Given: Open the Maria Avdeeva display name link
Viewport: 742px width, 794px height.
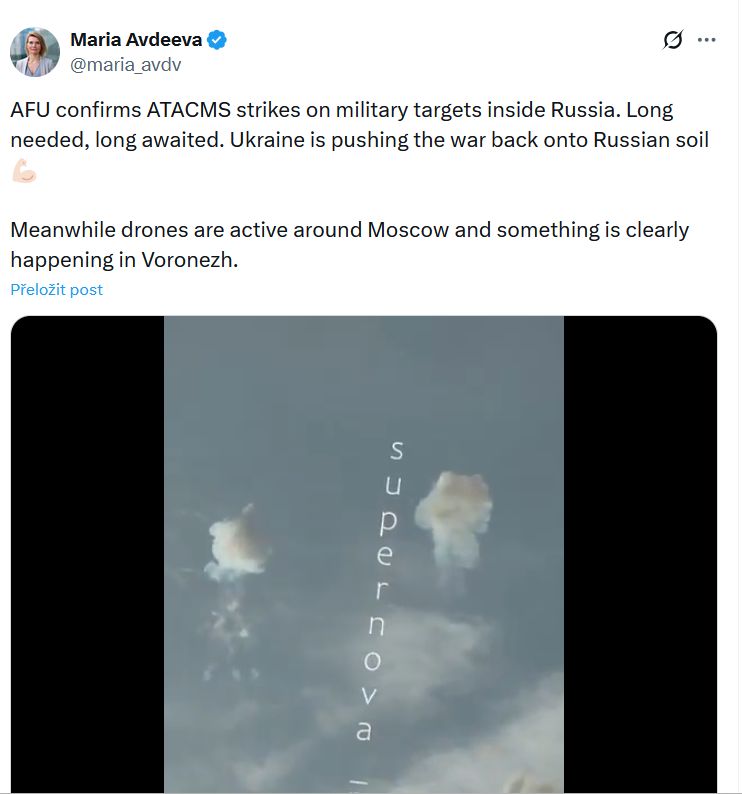Looking at the screenshot, I should [x=136, y=40].
